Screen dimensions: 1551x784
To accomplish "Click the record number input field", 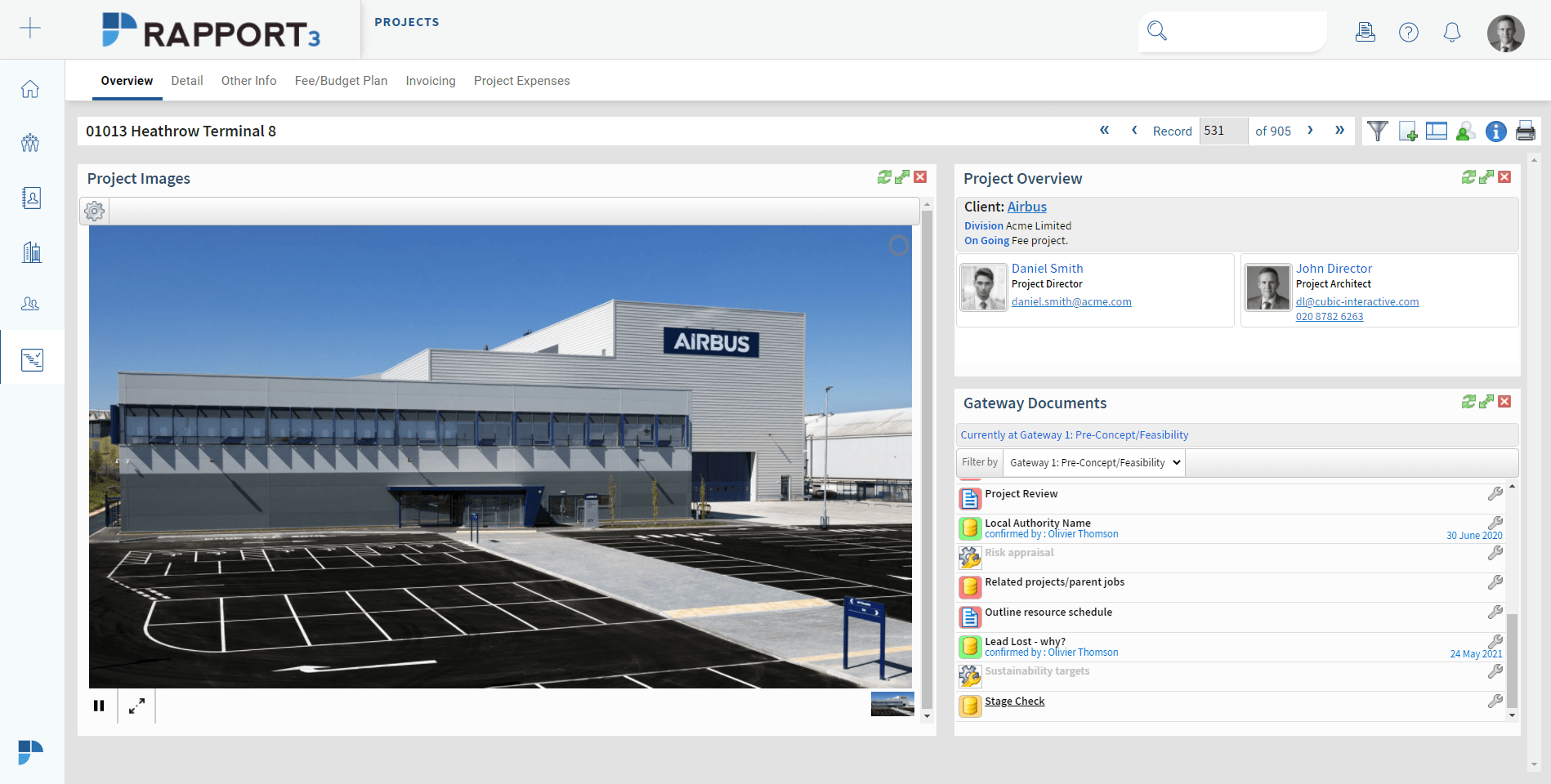I will 1222,131.
